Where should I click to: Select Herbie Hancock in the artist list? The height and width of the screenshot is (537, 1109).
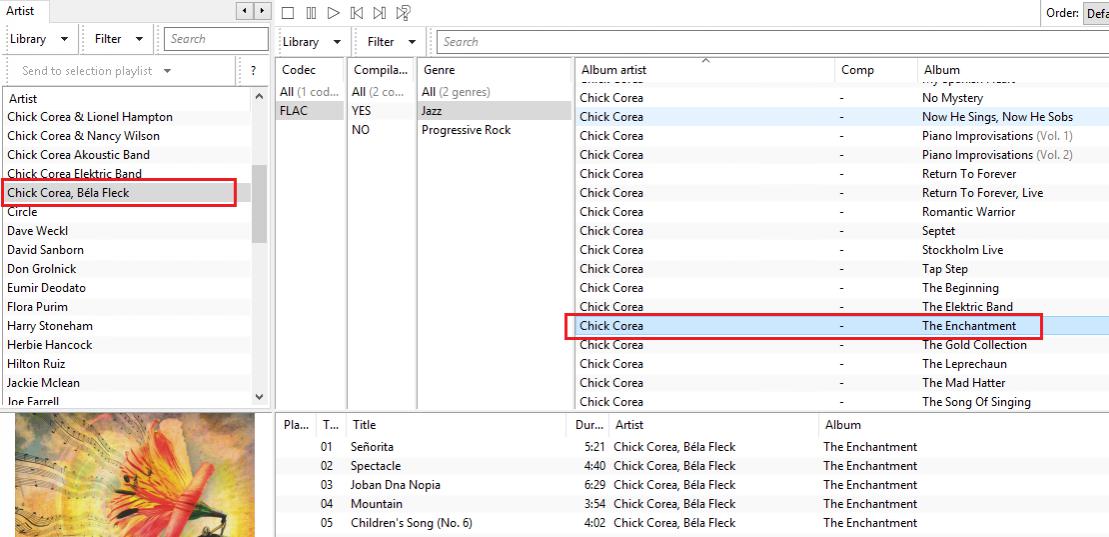coord(50,345)
